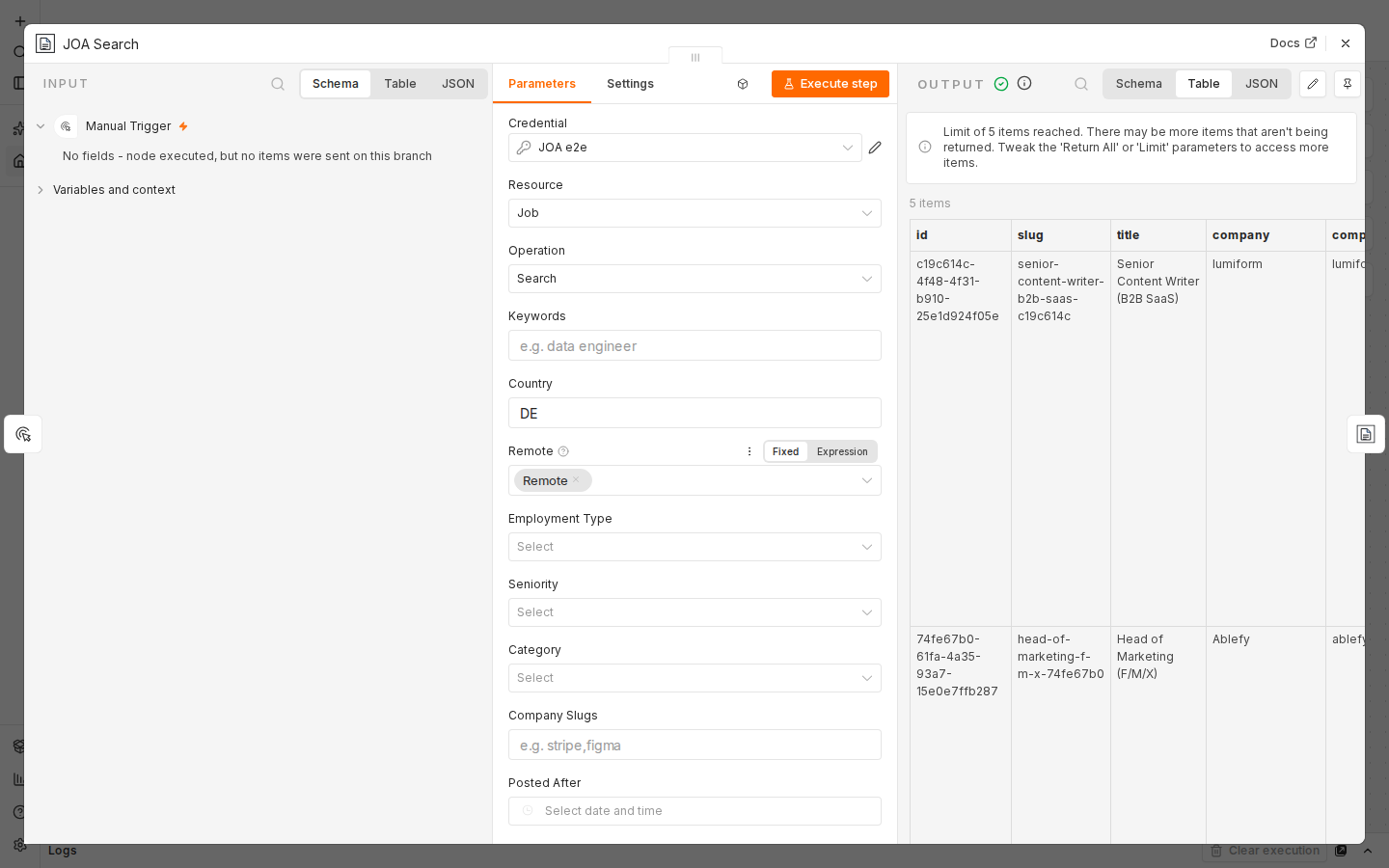The image size is (1389, 868).
Task: Open the Operation dropdown showing Search
Action: tap(694, 279)
